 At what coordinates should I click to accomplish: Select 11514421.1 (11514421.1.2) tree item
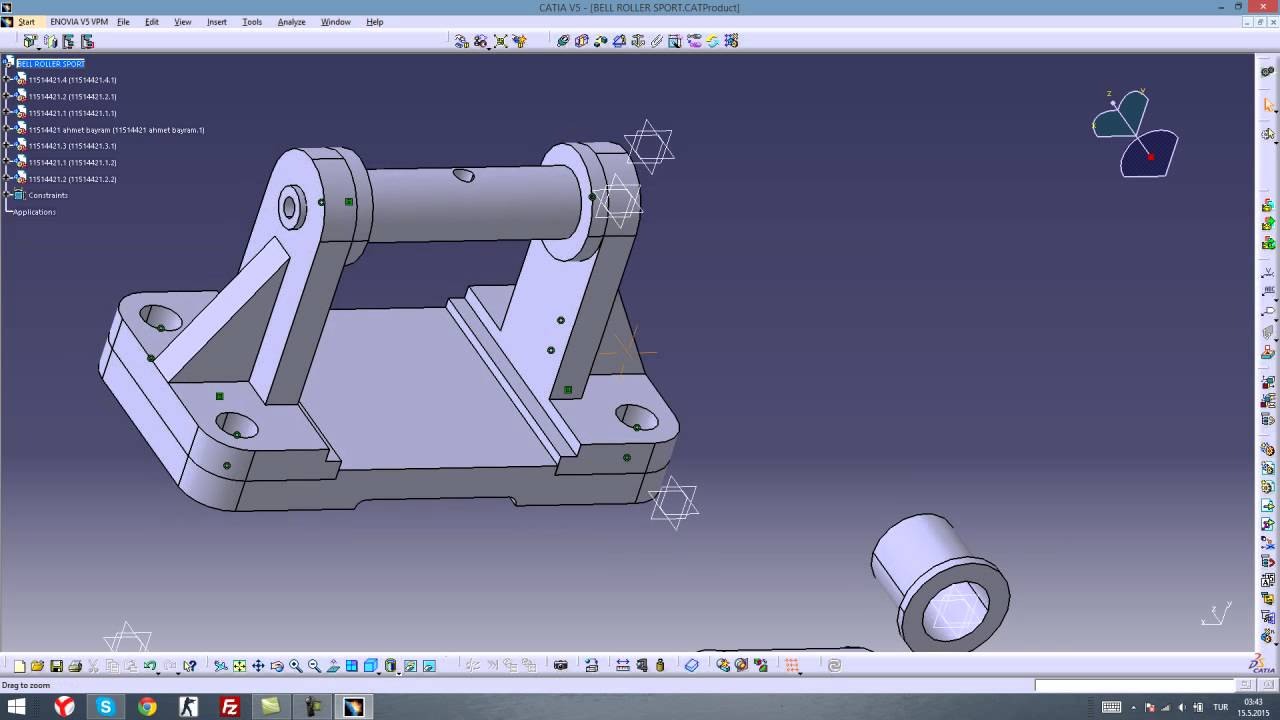point(72,162)
